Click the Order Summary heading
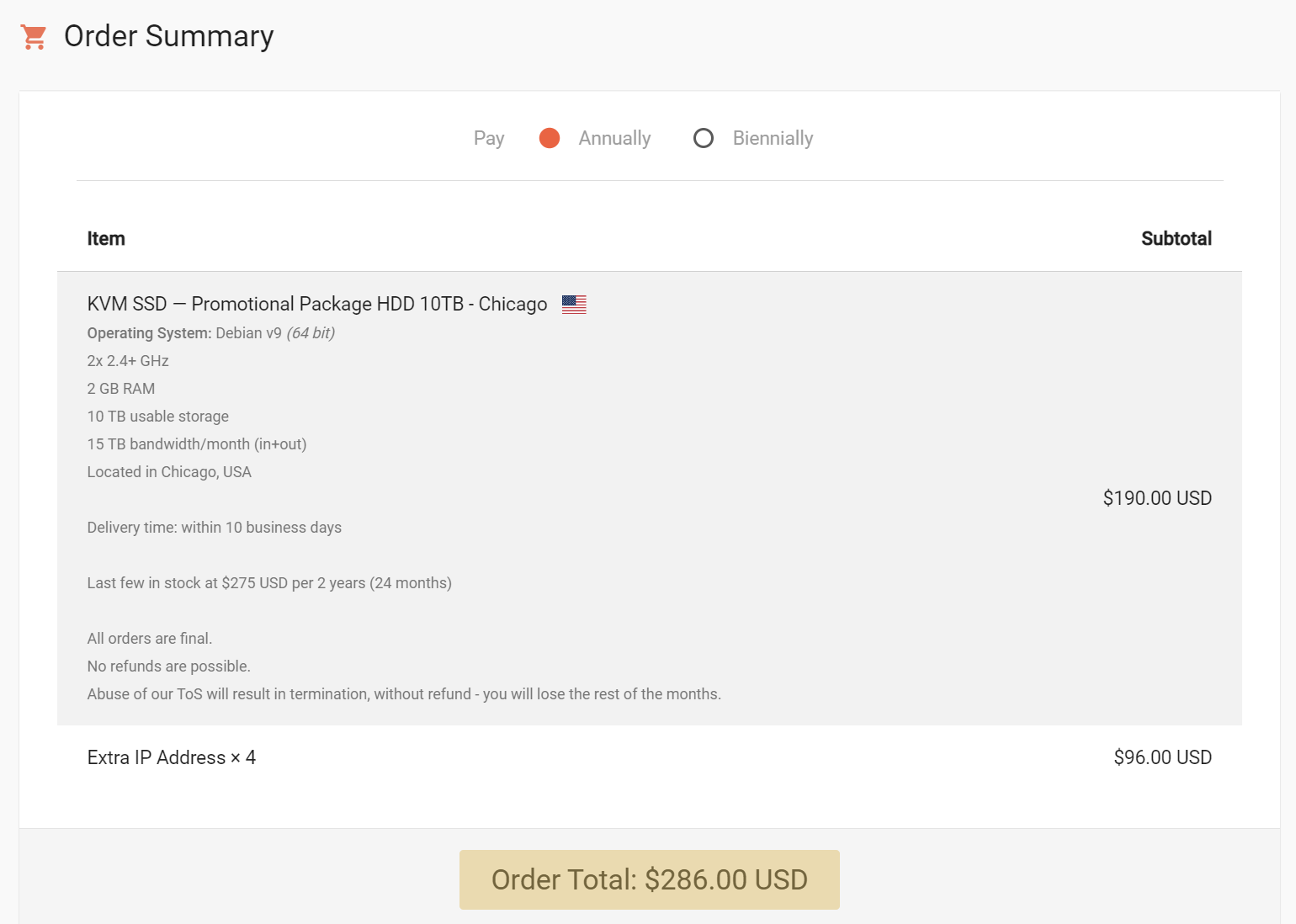The image size is (1296, 924). click(x=168, y=36)
